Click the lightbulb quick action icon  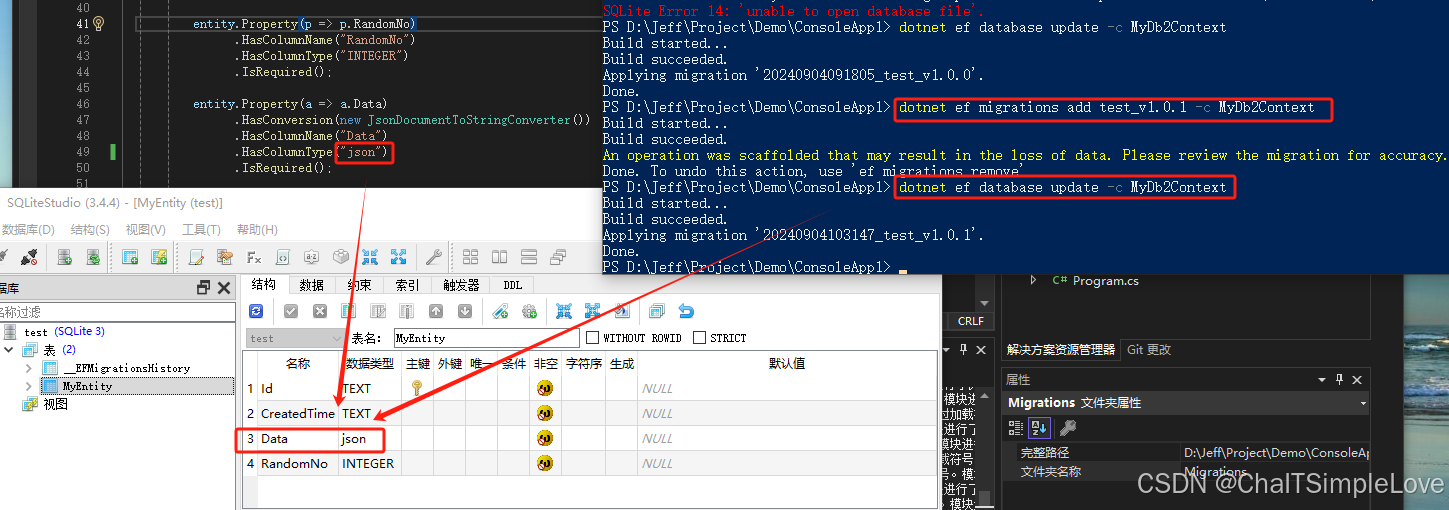[x=99, y=23]
